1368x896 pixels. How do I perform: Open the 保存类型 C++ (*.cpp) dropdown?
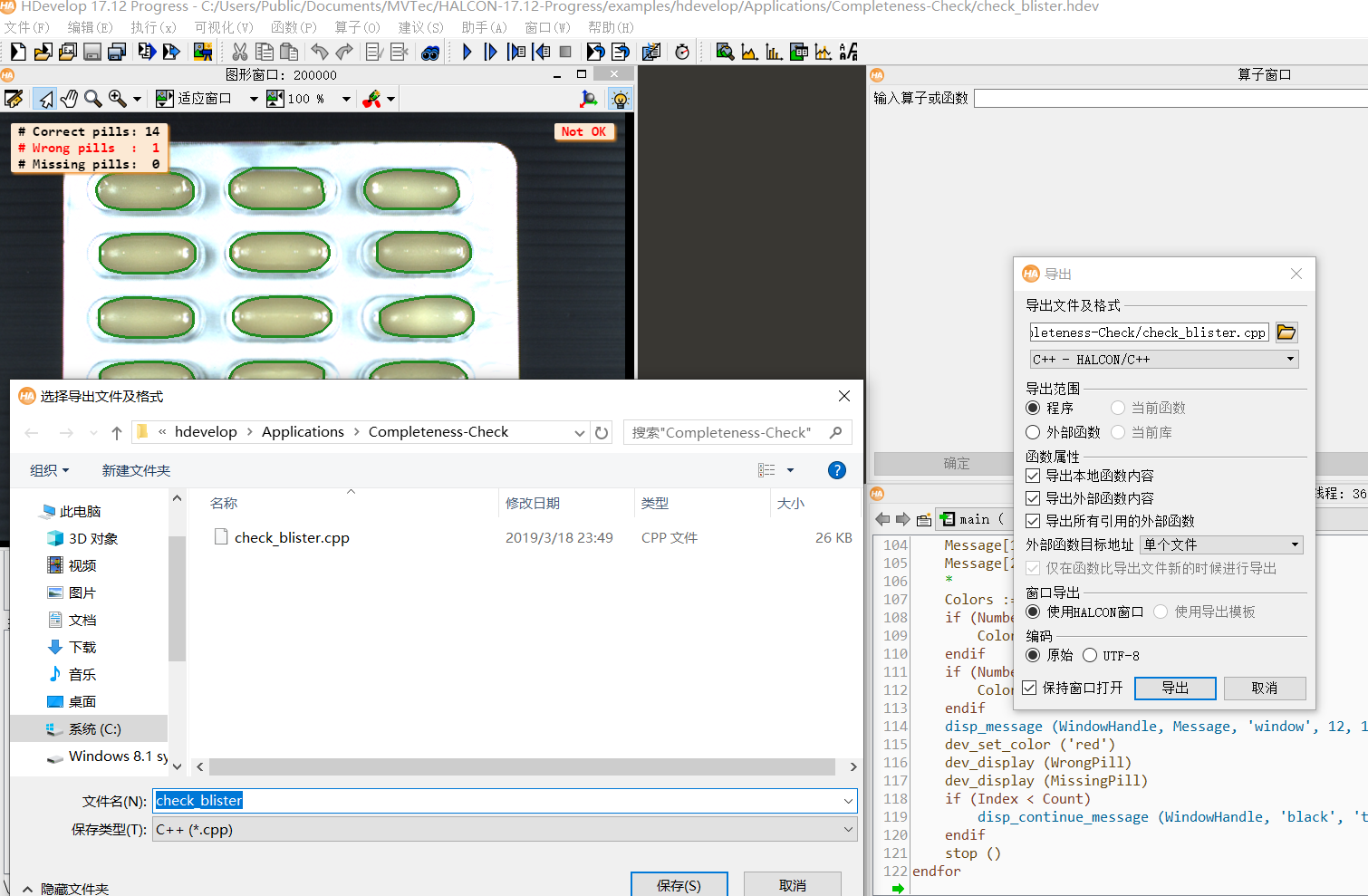[x=505, y=829]
